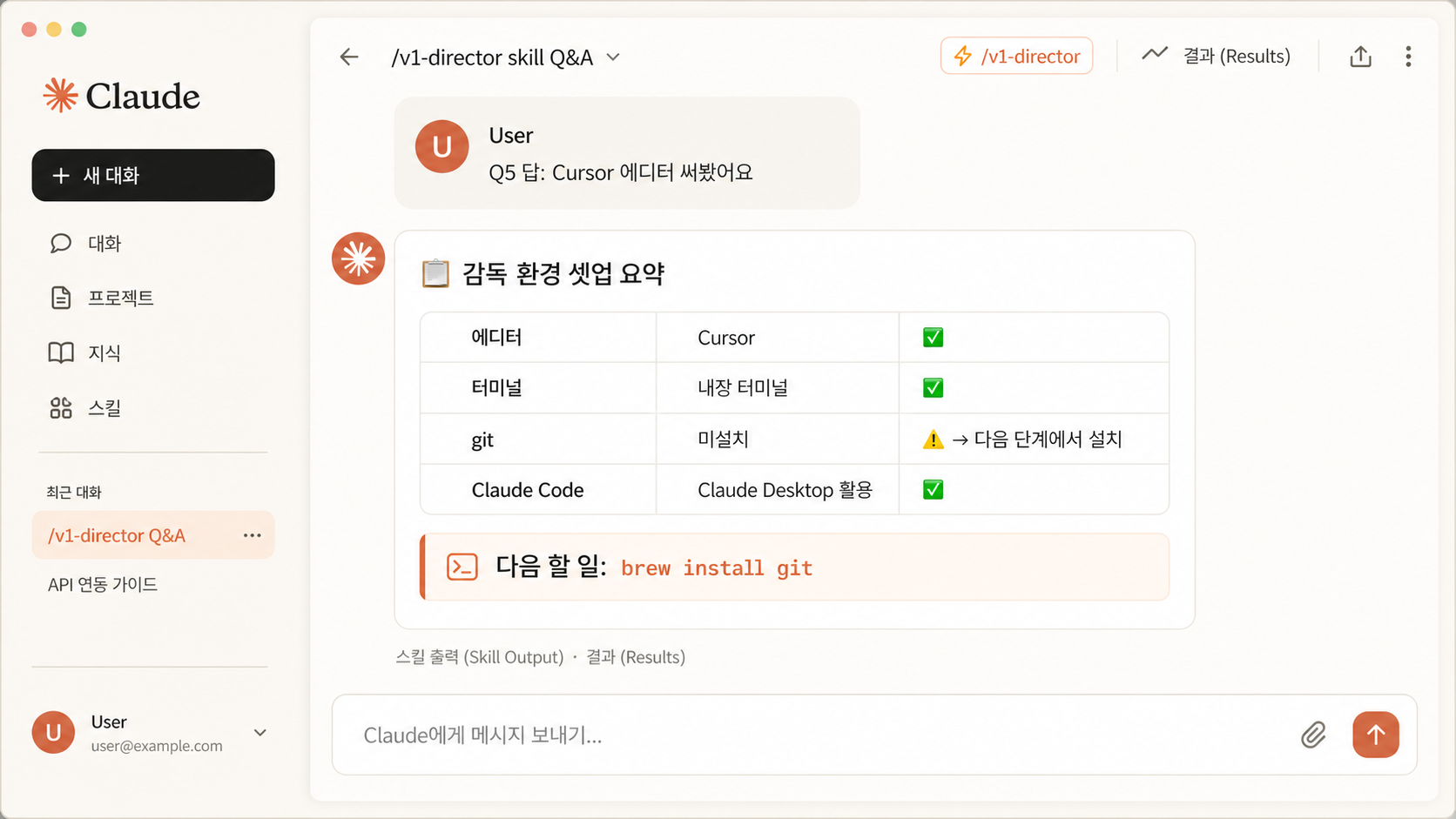Click the orange send arrow button
1456x819 pixels.
pyautogui.click(x=1376, y=735)
